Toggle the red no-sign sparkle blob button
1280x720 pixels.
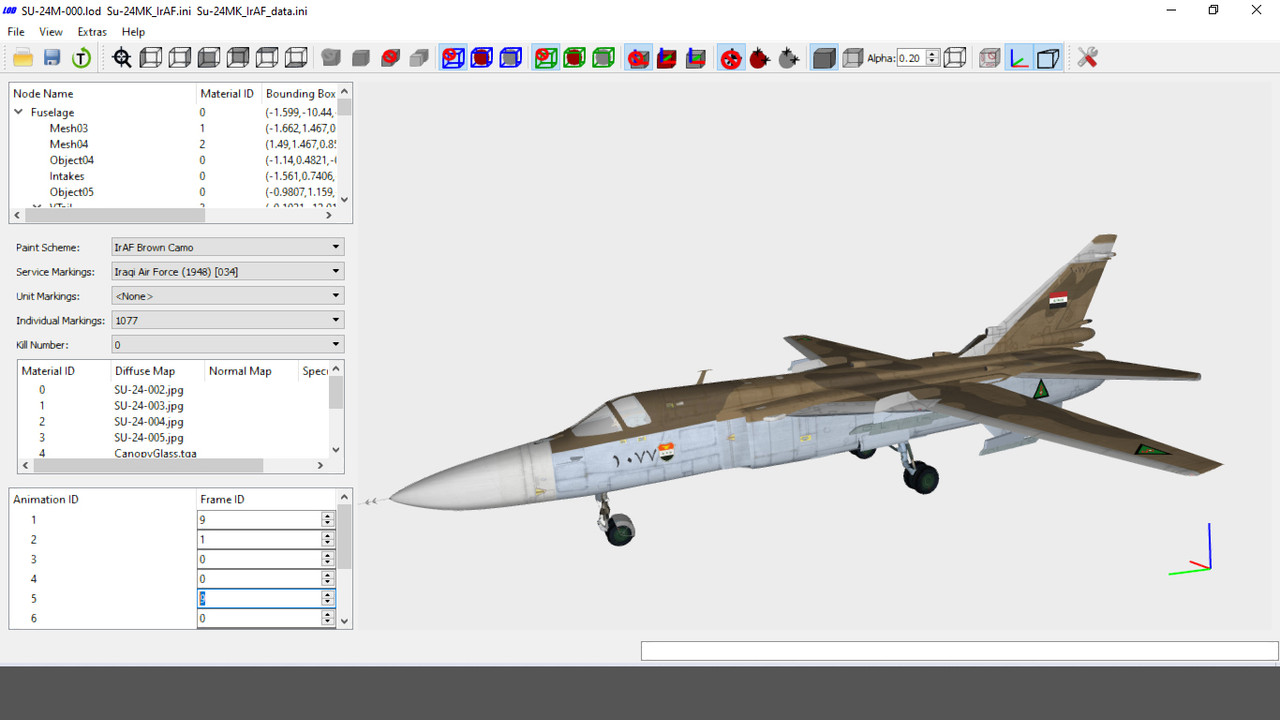731,58
